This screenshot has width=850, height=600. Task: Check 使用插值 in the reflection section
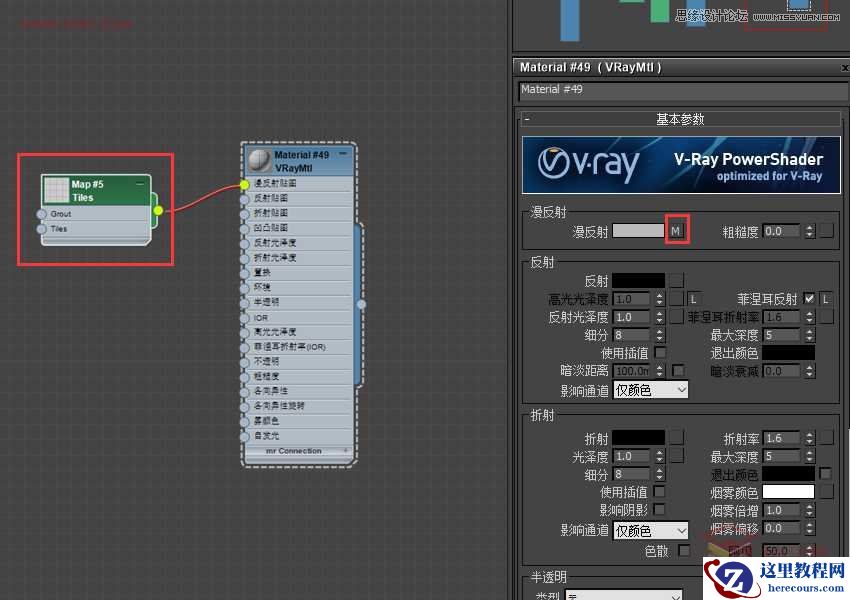[x=658, y=352]
